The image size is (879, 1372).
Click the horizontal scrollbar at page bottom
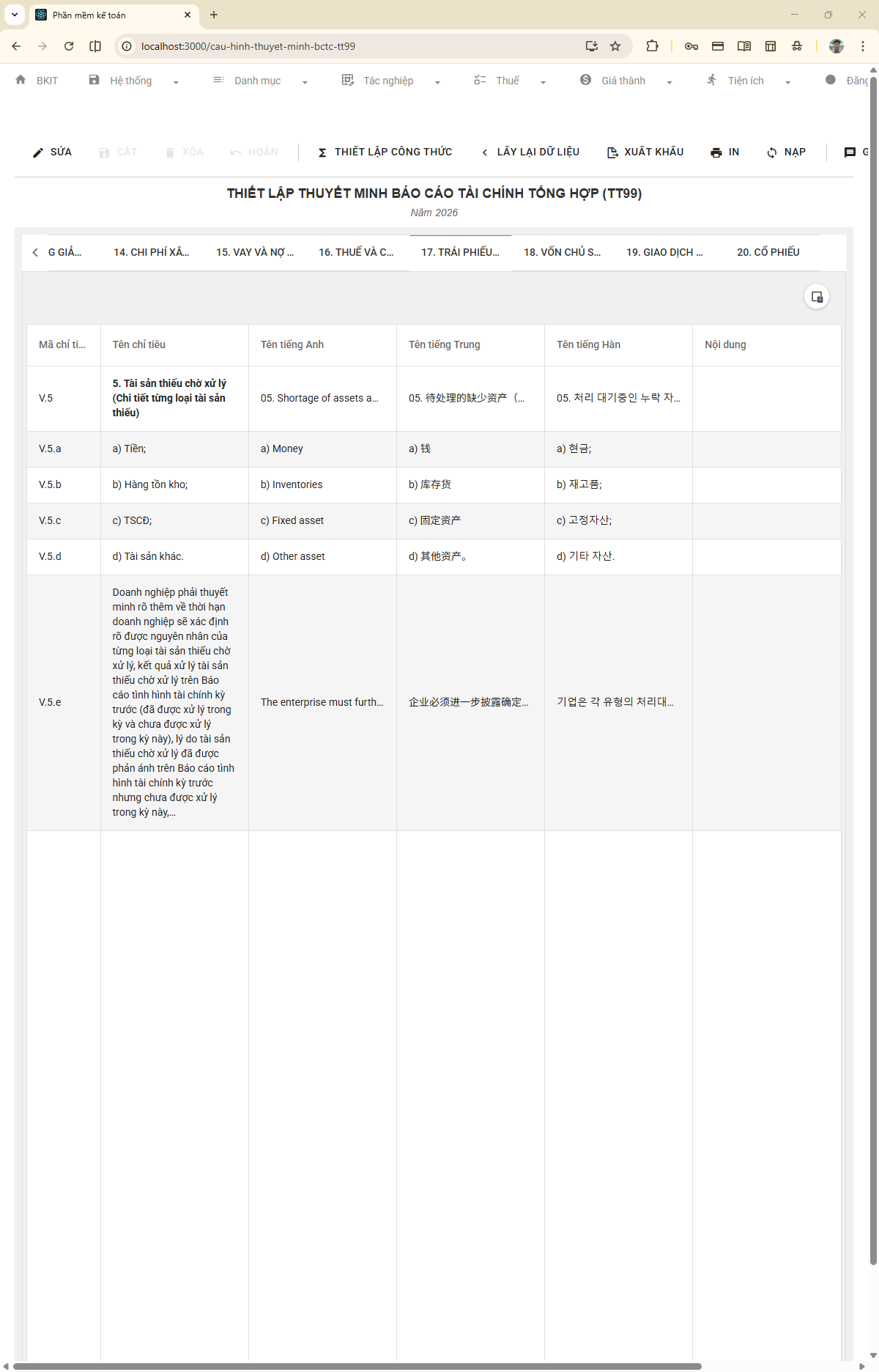point(357,1366)
